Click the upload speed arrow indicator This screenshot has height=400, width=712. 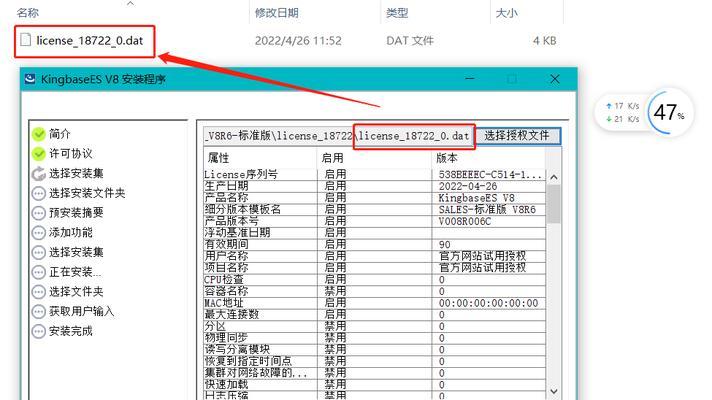(608, 106)
